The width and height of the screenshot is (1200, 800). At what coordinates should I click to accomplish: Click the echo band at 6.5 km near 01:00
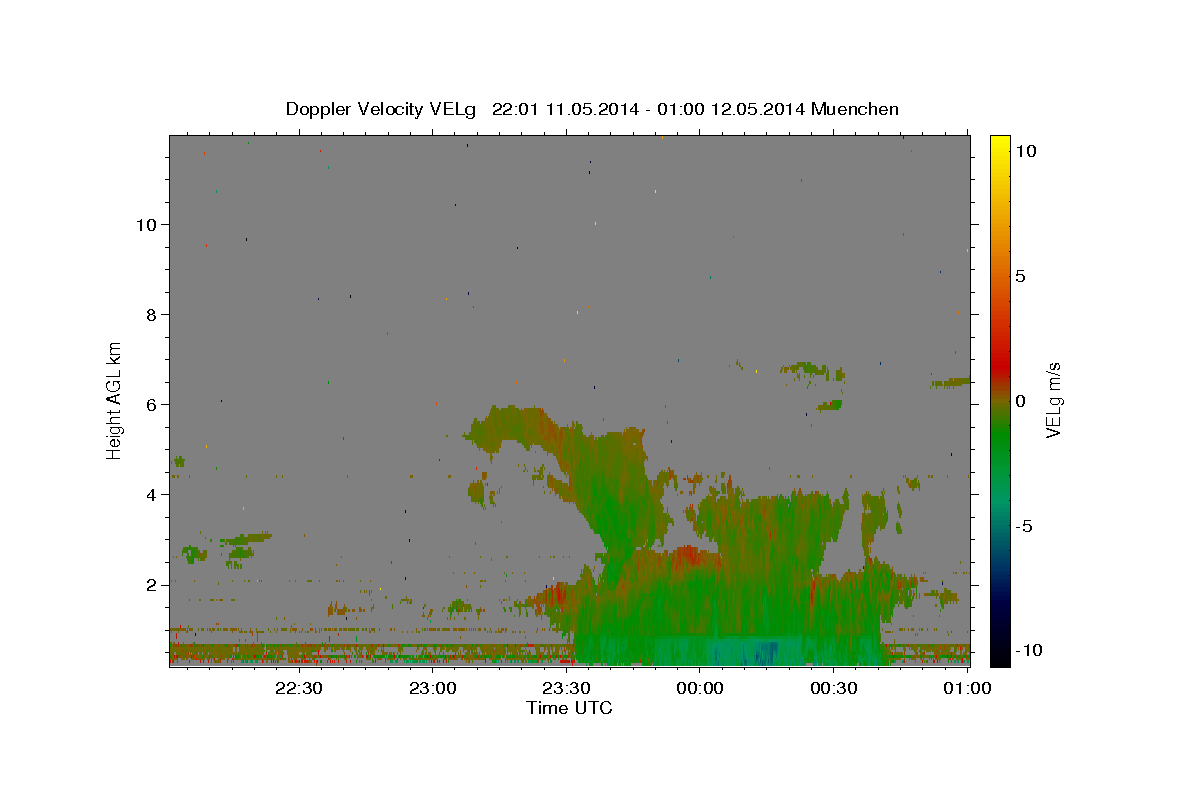950,382
